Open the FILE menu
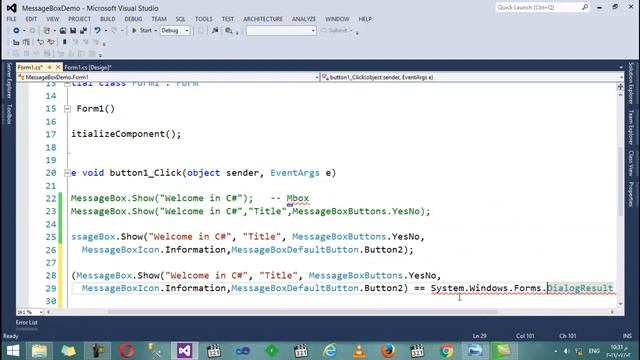This screenshot has height=360, width=640. [11, 19]
